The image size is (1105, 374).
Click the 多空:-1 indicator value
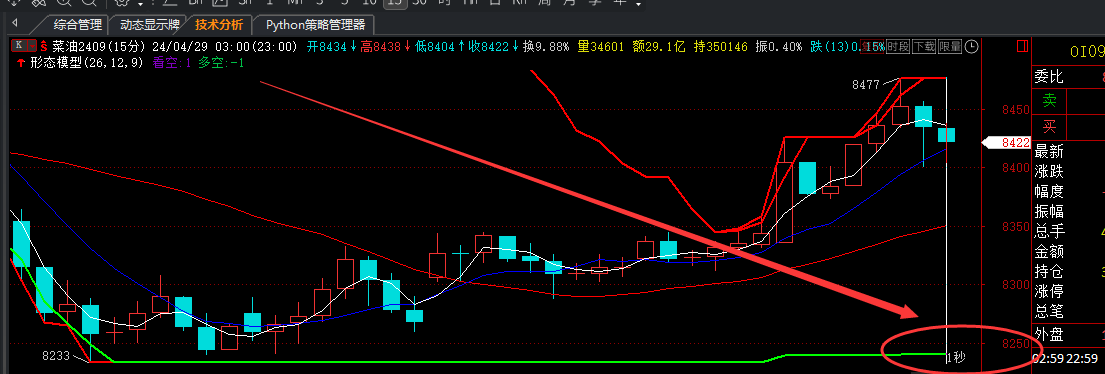tap(221, 62)
